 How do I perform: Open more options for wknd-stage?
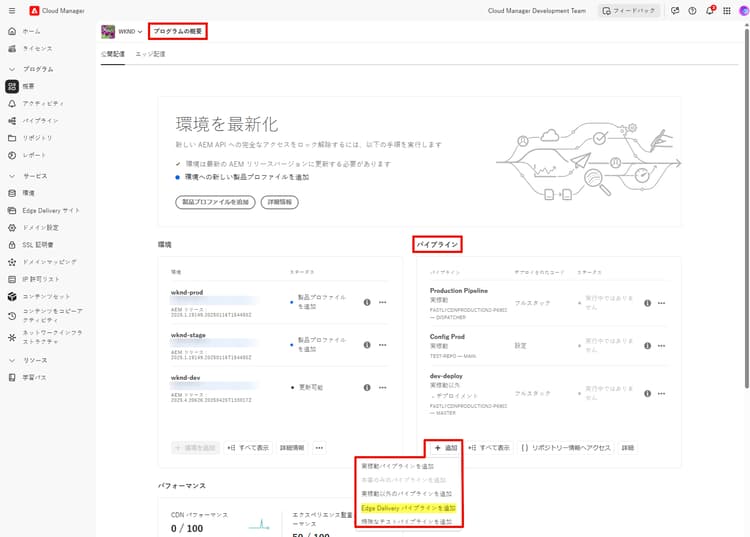click(383, 345)
